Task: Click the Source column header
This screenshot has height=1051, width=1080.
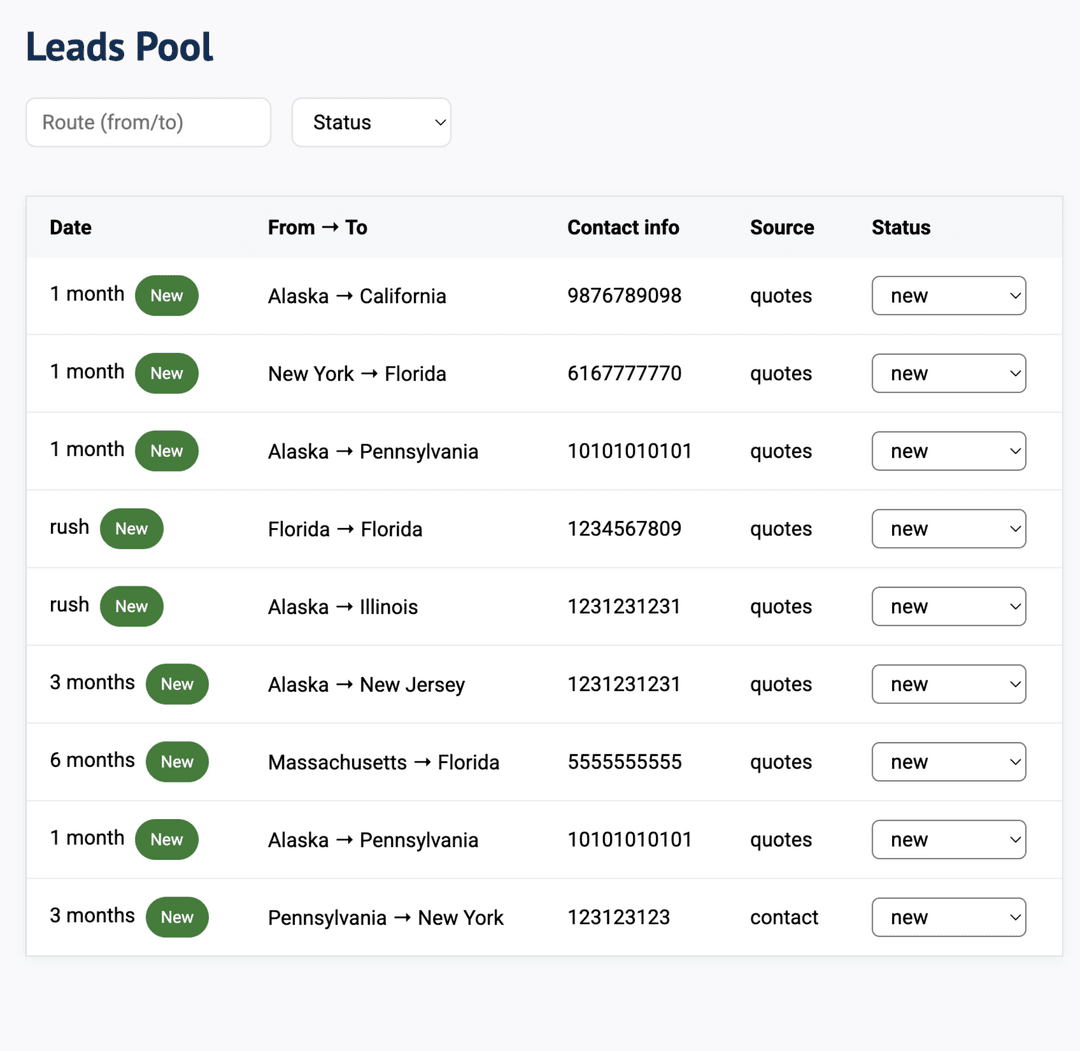Action: 781,227
